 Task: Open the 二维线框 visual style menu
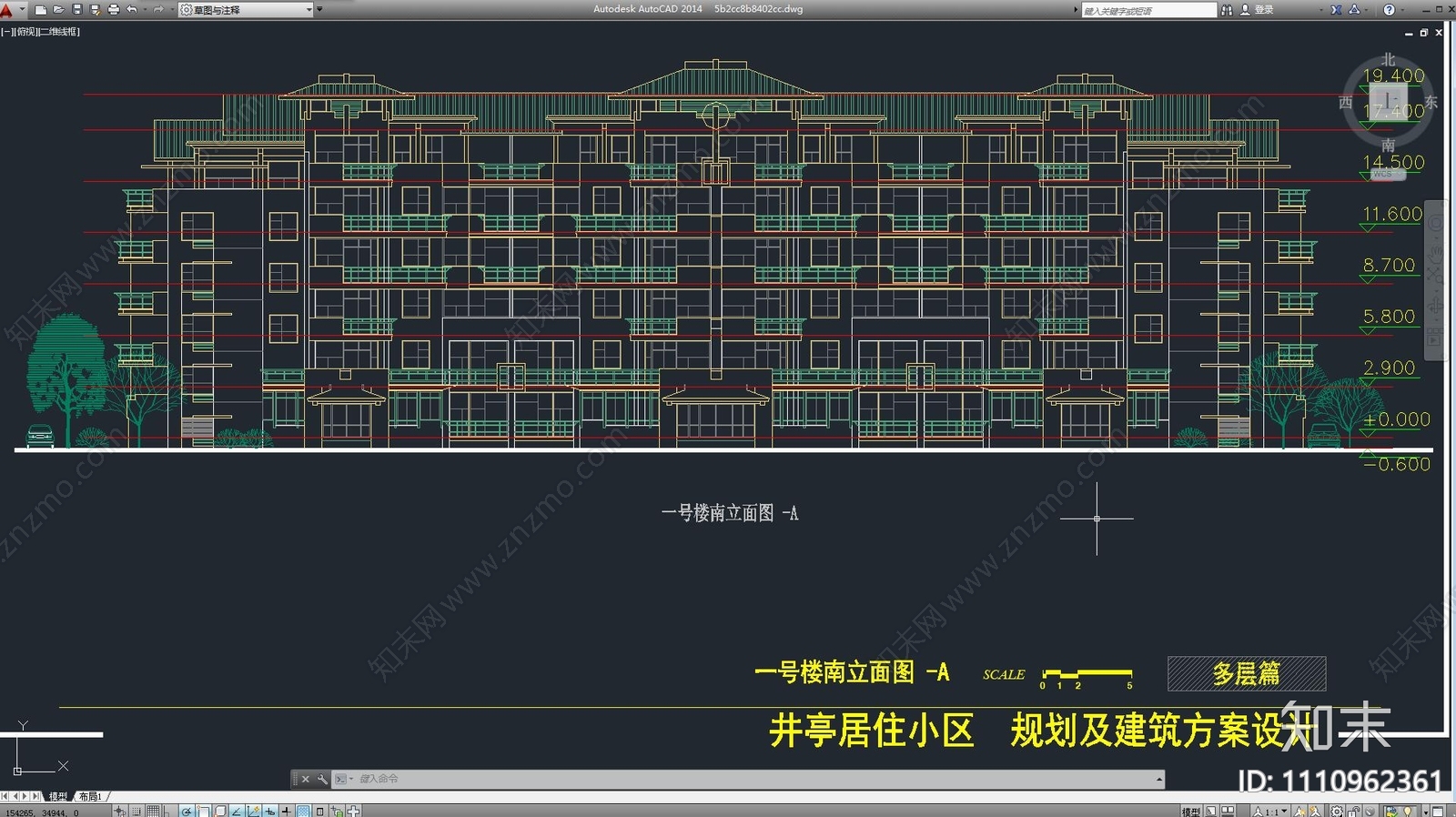tap(59, 32)
